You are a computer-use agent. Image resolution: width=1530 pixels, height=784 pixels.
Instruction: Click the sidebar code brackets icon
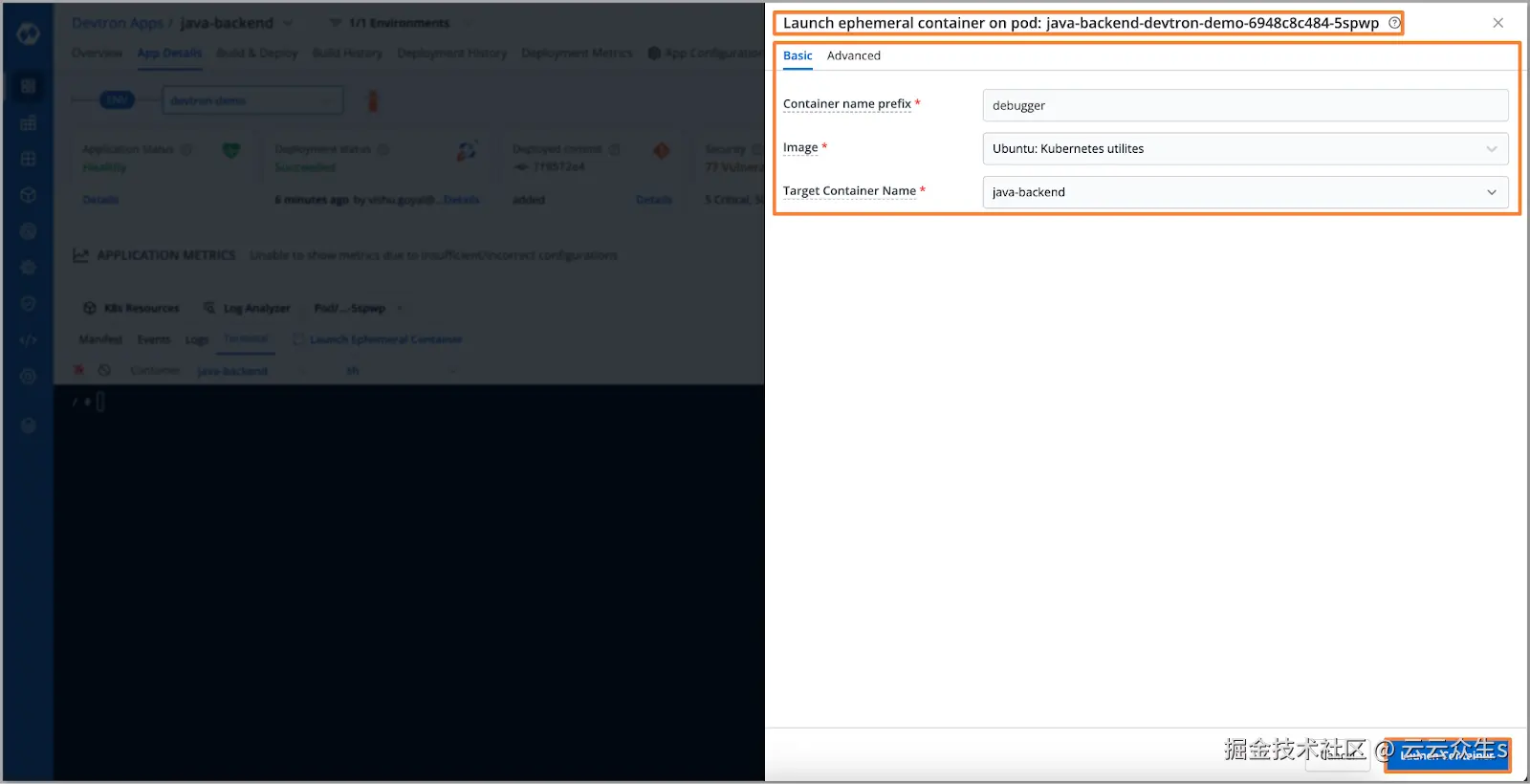(28, 339)
